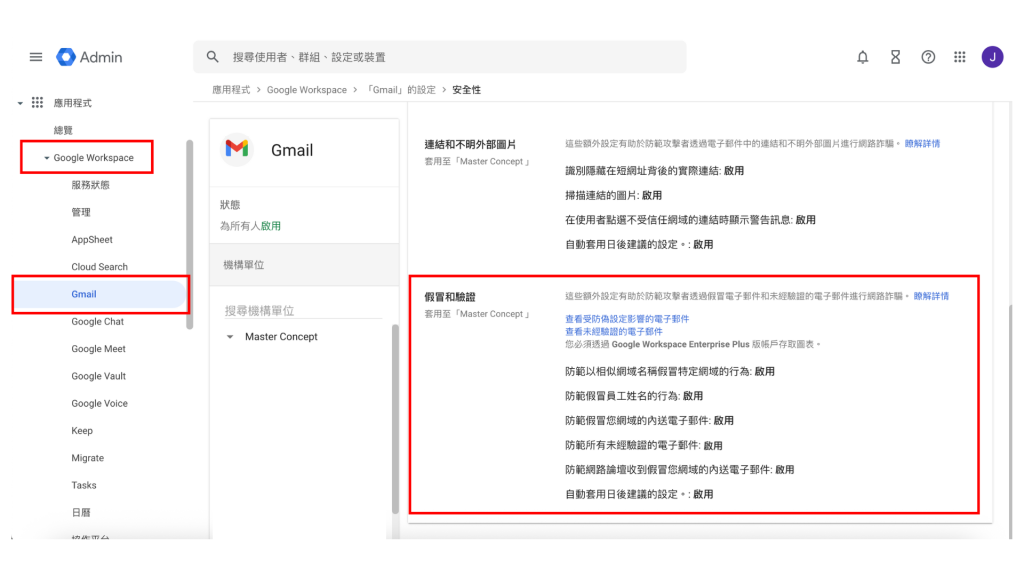Click the 搜尋機構單位 input field

click(x=303, y=311)
